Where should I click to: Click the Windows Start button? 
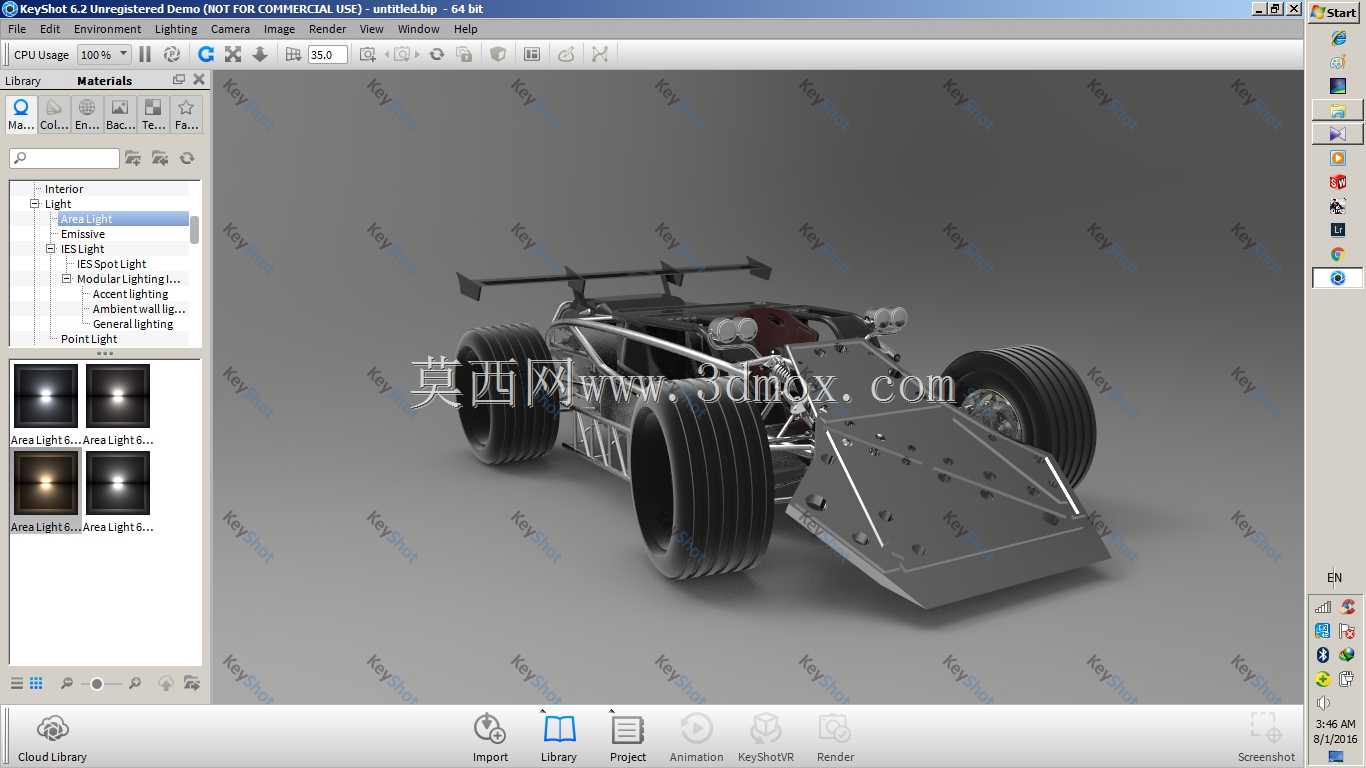click(x=1335, y=12)
